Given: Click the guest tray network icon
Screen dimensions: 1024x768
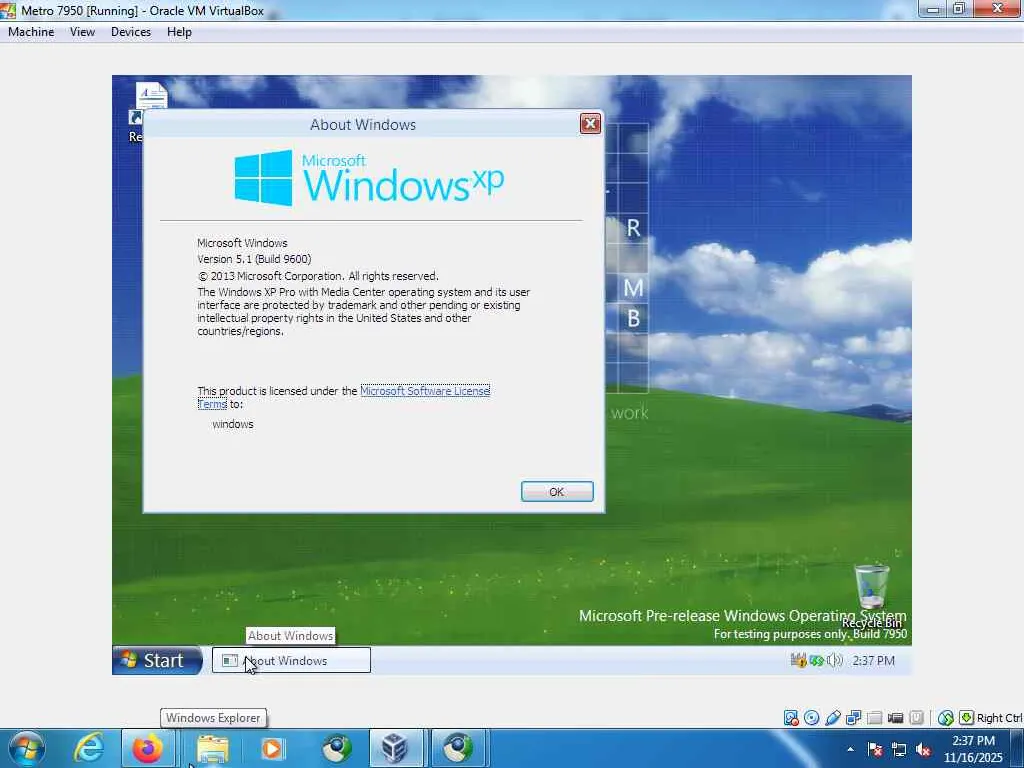Looking at the screenshot, I should 817,660.
